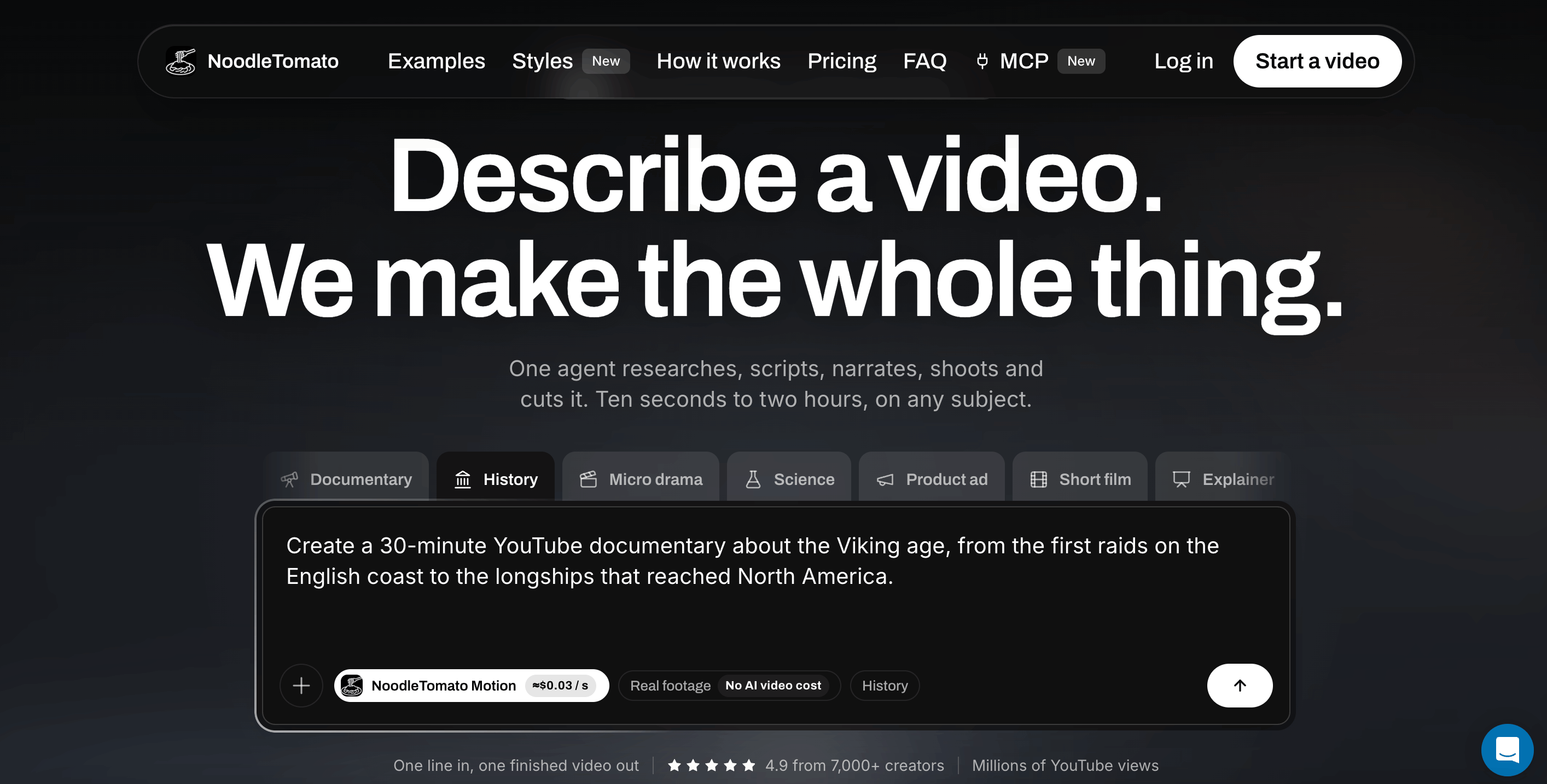Click the presentation screen icon on Explainer
This screenshot has height=784, width=1547.
point(1181,479)
